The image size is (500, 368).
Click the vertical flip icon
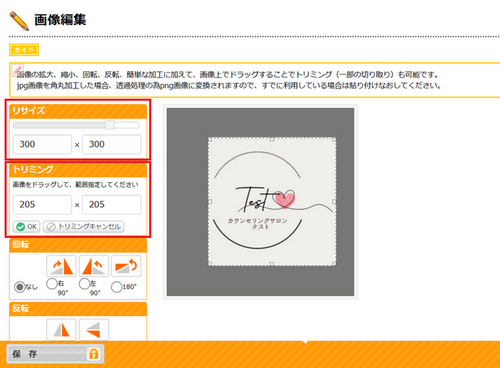[x=94, y=329]
